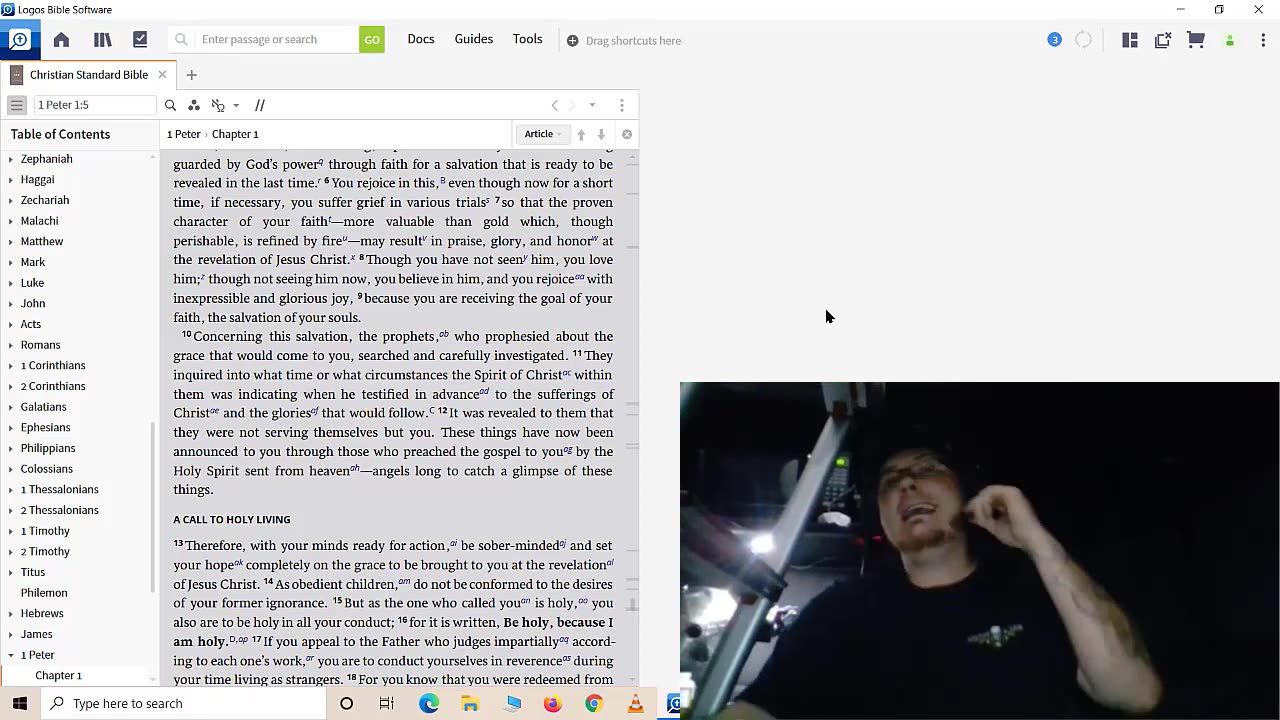Viewport: 1280px width, 720px height.
Task: Select Acts in the table of contents
Action: (x=31, y=324)
